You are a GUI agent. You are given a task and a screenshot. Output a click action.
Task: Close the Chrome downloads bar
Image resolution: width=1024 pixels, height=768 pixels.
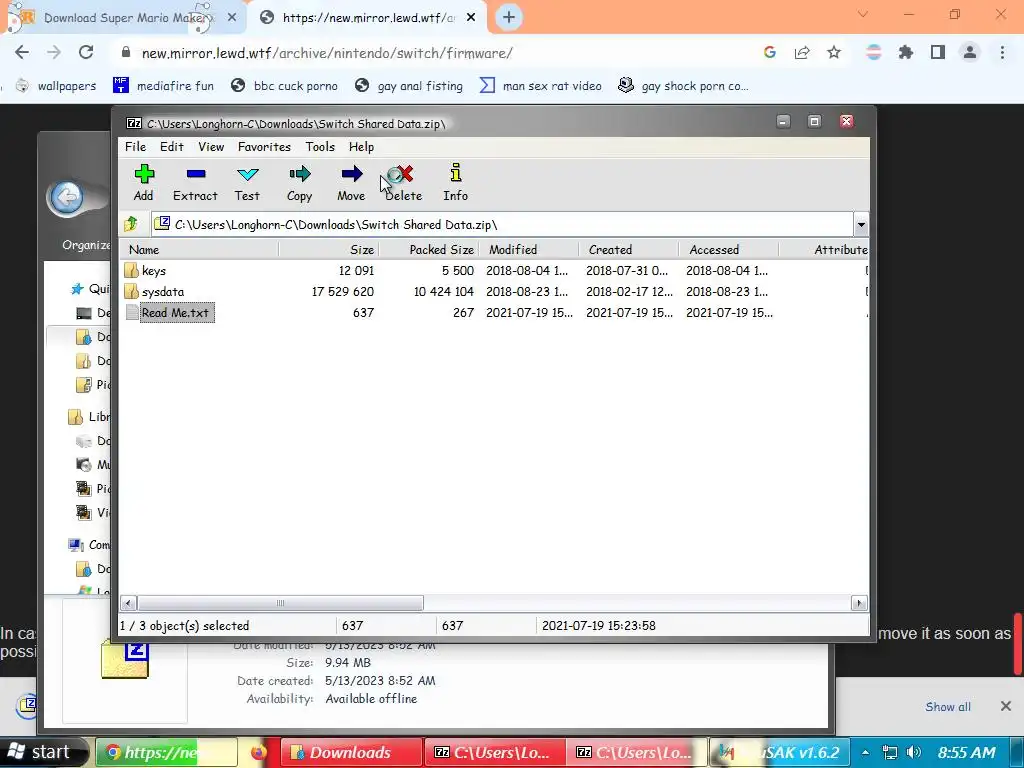(x=1006, y=706)
